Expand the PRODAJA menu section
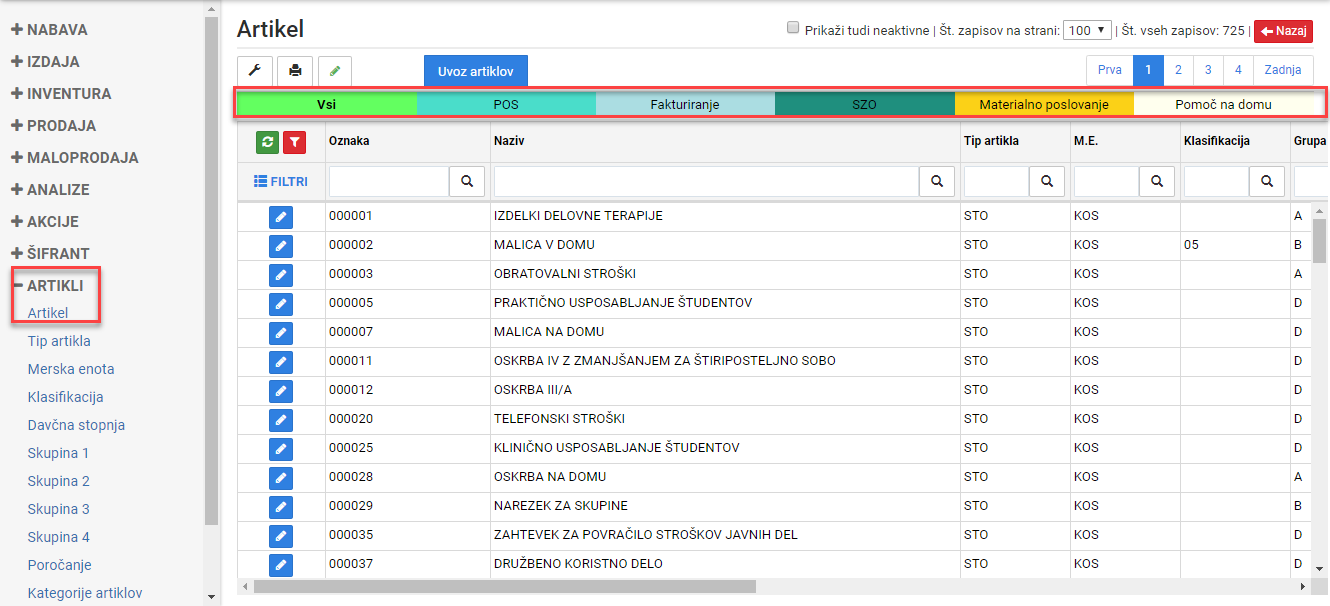 [x=53, y=126]
